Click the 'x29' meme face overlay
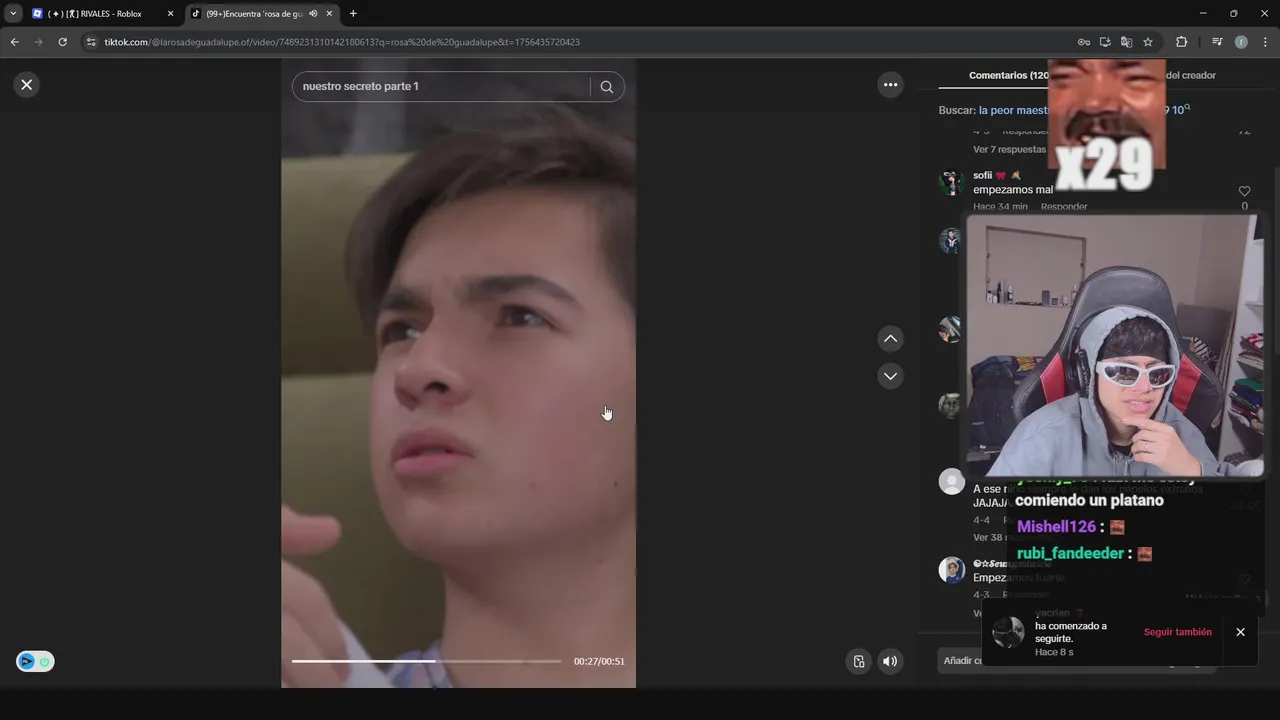 point(1106,125)
